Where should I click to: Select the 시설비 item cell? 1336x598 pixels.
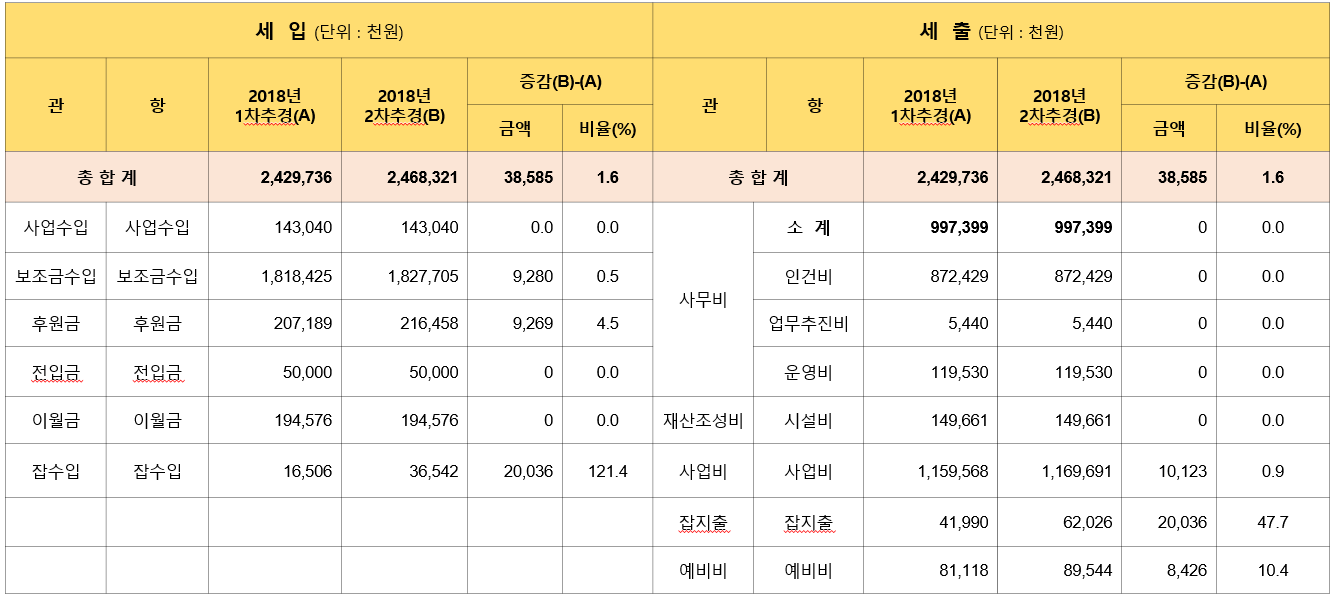[808, 420]
